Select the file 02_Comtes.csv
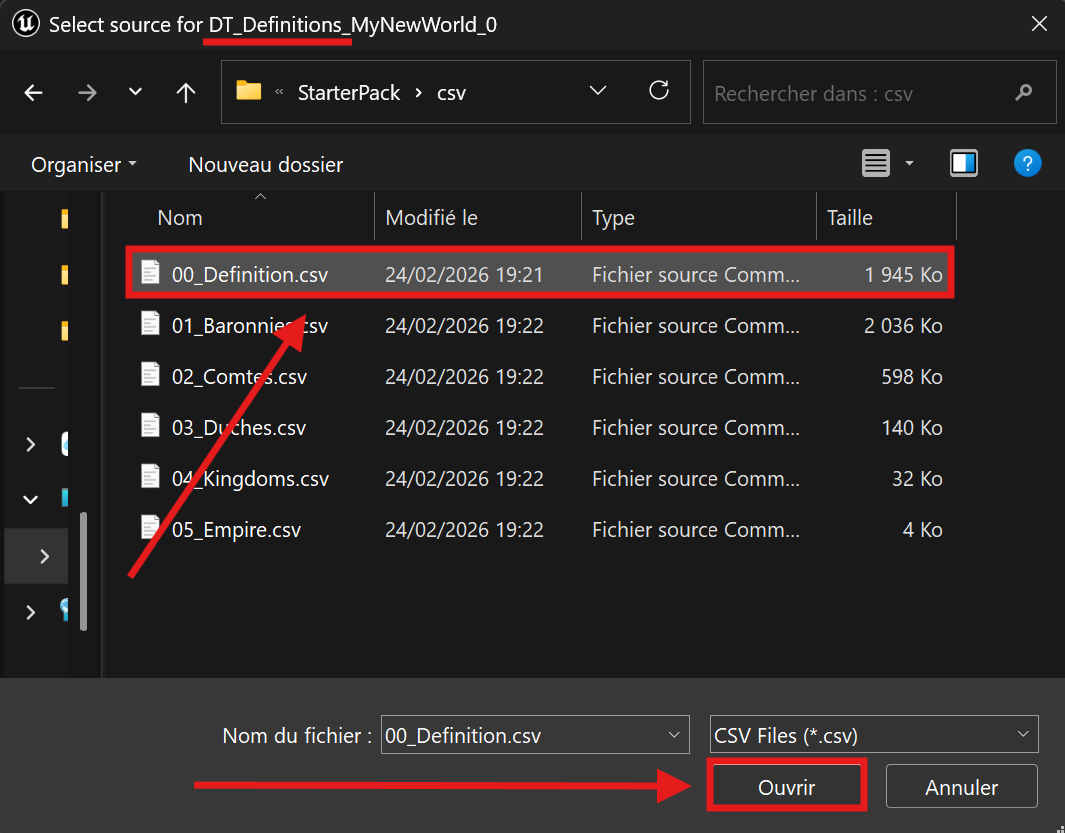Image resolution: width=1065 pixels, height=833 pixels. pos(239,376)
